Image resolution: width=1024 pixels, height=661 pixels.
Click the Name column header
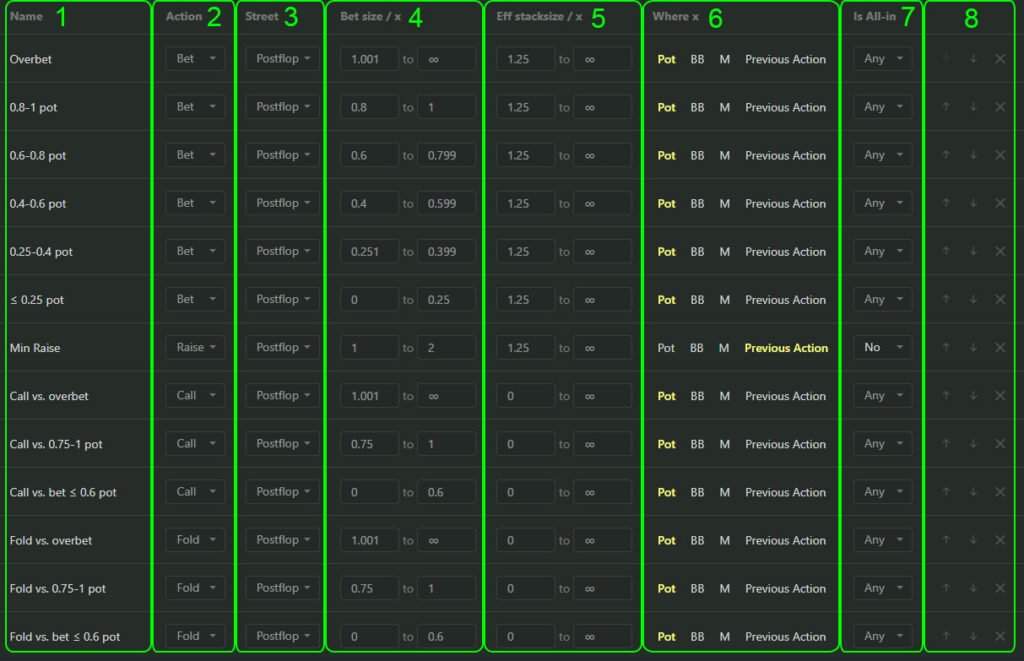point(26,17)
